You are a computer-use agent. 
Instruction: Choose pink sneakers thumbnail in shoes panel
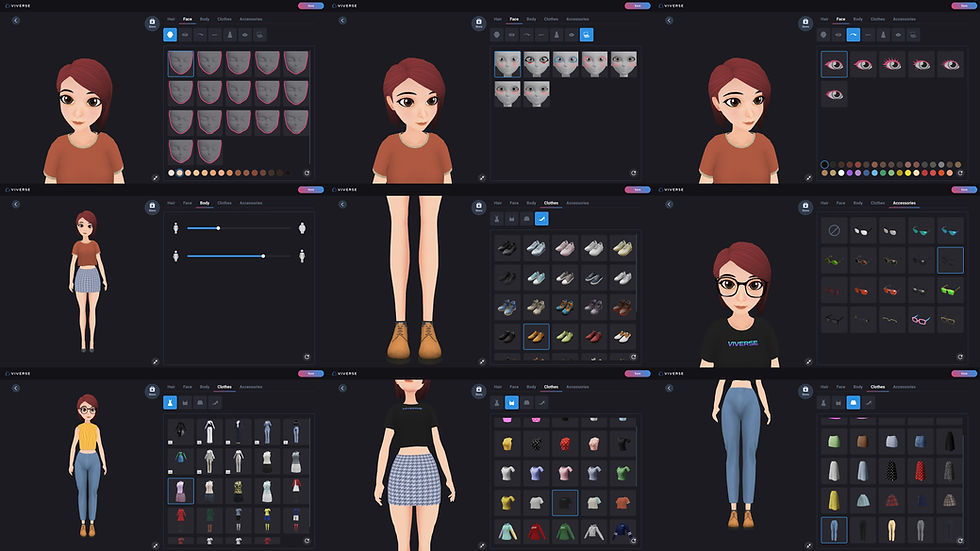pos(565,249)
